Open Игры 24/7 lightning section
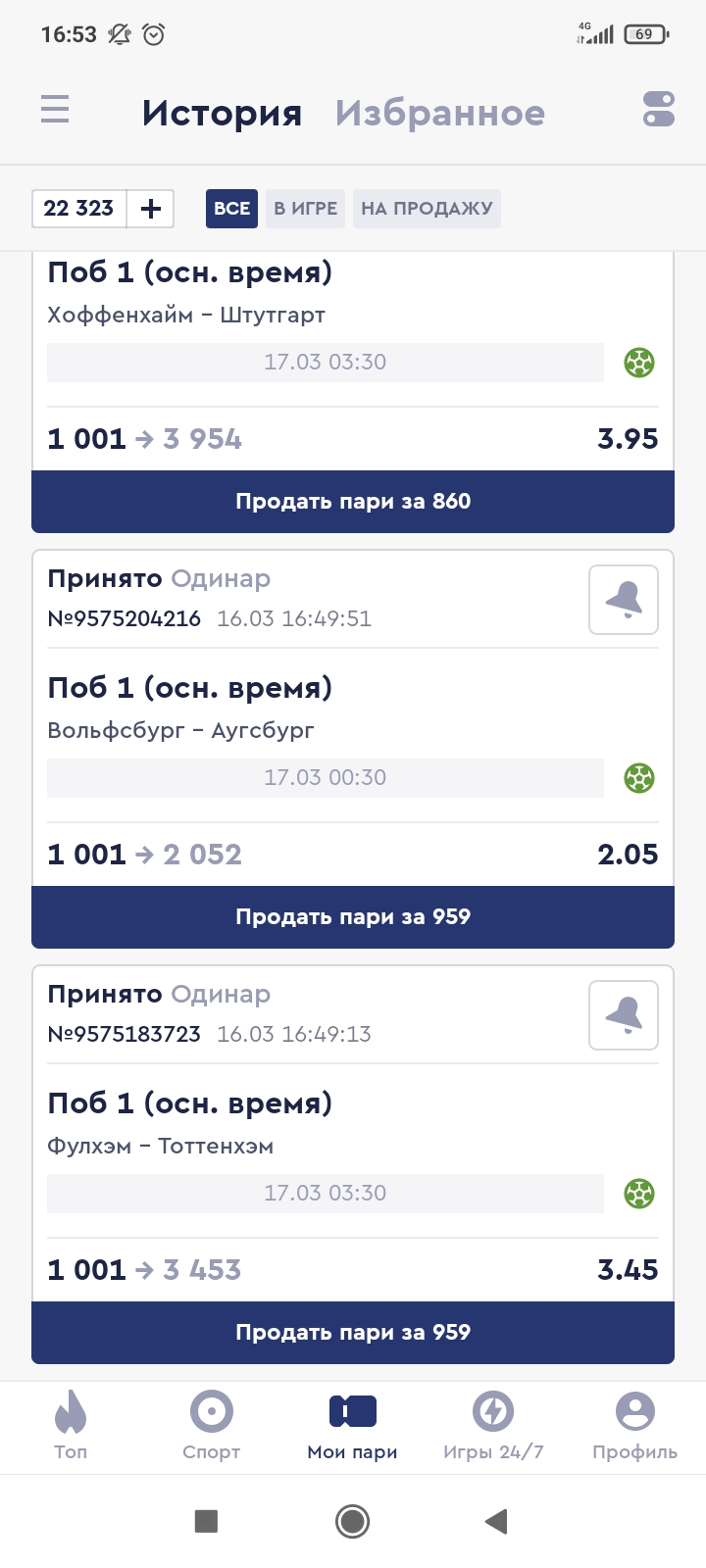 click(493, 1426)
